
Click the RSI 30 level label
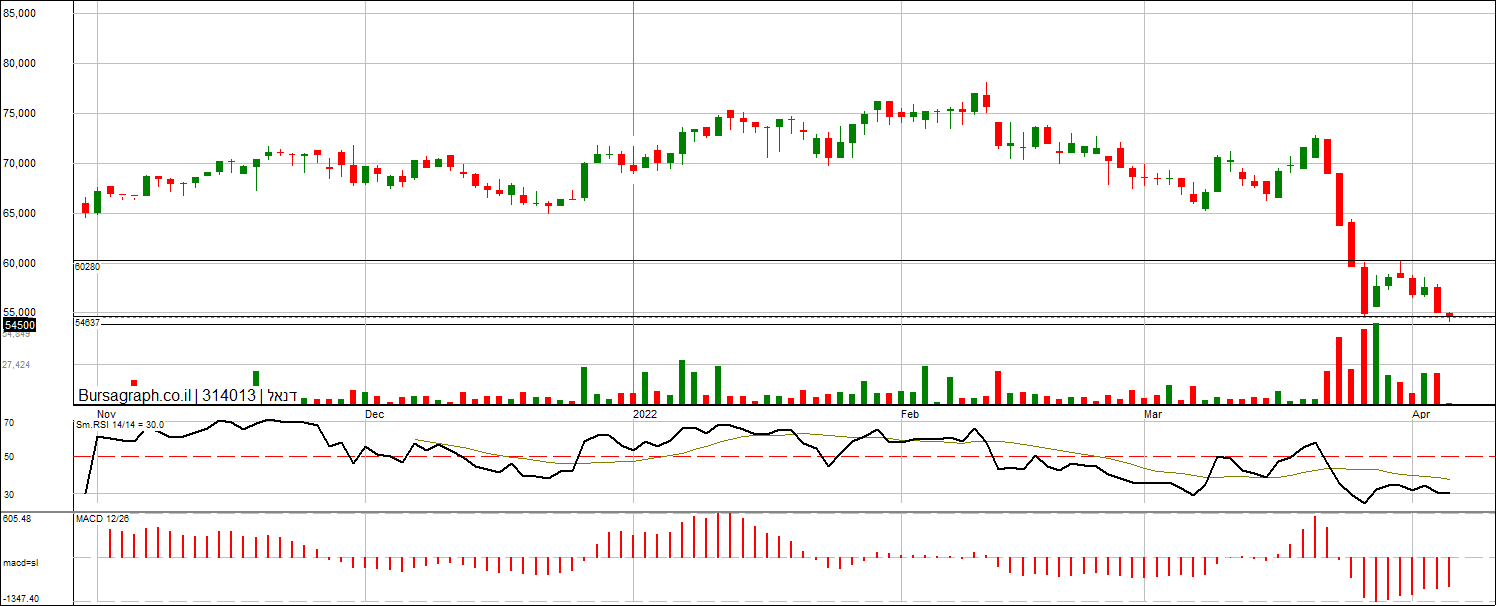click(x=9, y=493)
